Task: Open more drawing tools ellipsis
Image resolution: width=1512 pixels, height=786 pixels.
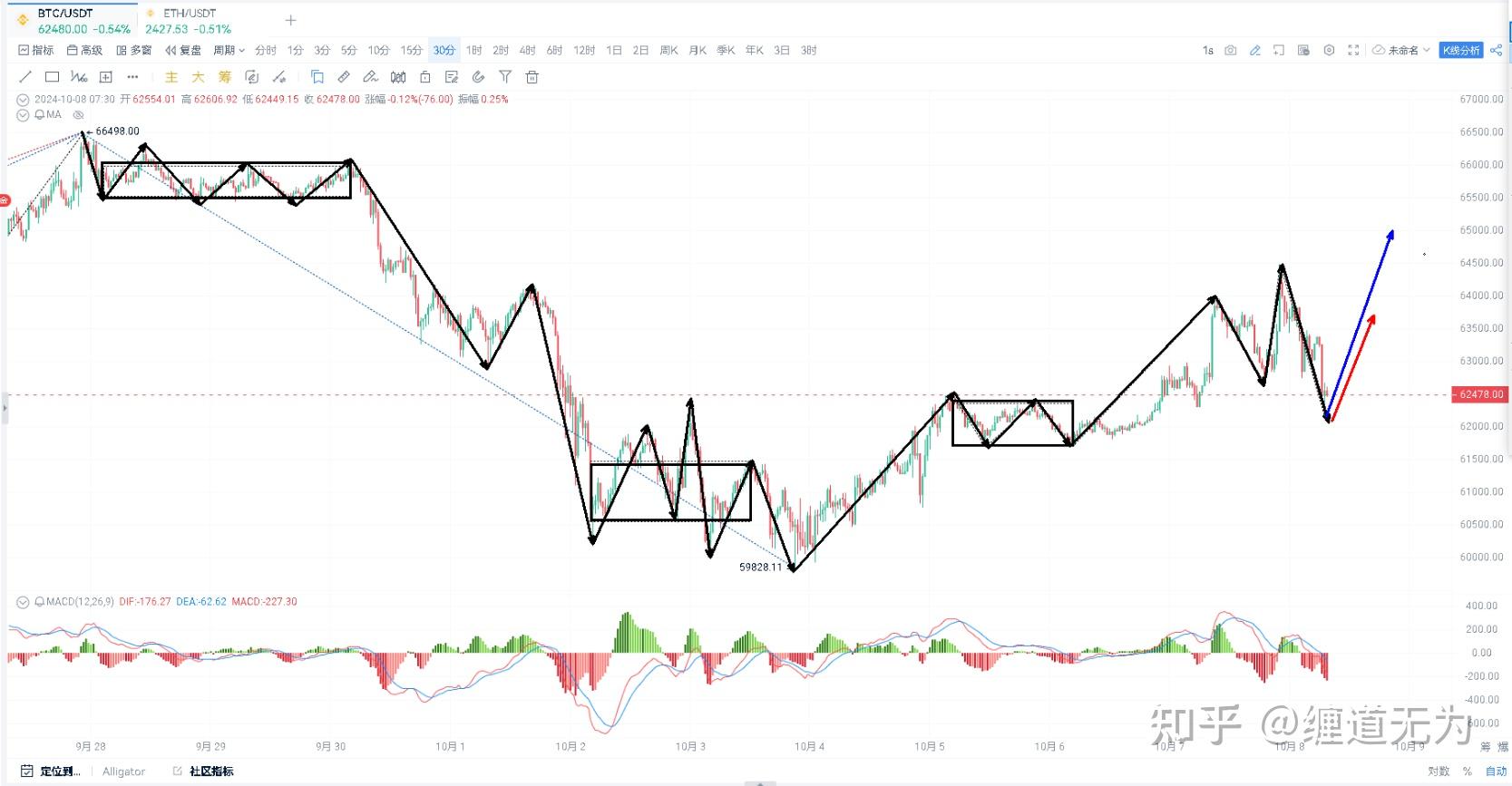Action: click(x=132, y=77)
